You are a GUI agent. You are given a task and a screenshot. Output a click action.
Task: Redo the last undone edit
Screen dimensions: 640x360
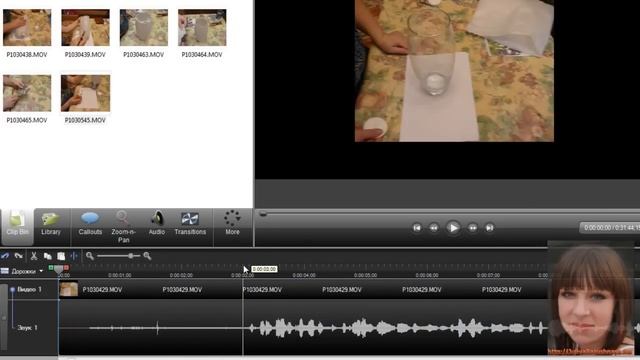(18, 256)
